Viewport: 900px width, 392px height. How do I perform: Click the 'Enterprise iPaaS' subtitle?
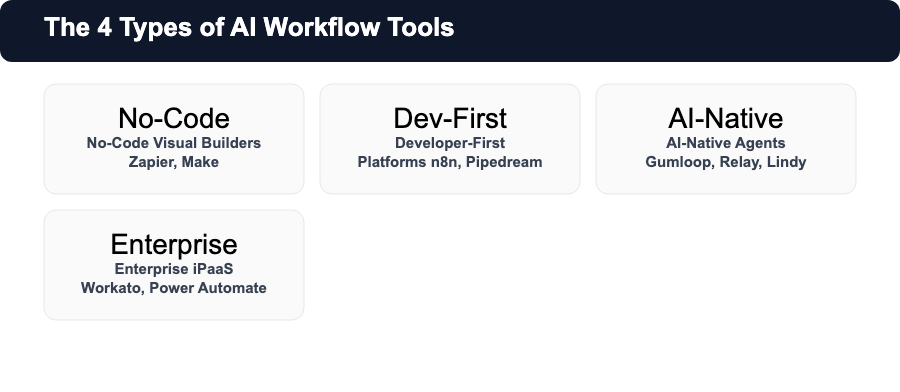click(174, 269)
